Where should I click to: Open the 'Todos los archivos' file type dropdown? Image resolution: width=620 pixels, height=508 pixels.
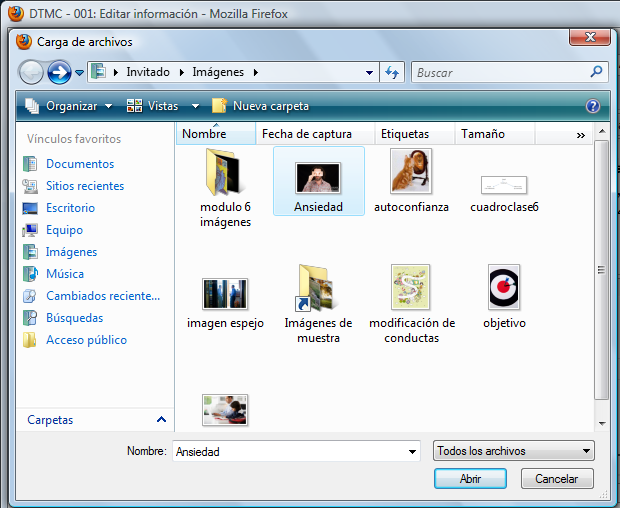[514, 451]
